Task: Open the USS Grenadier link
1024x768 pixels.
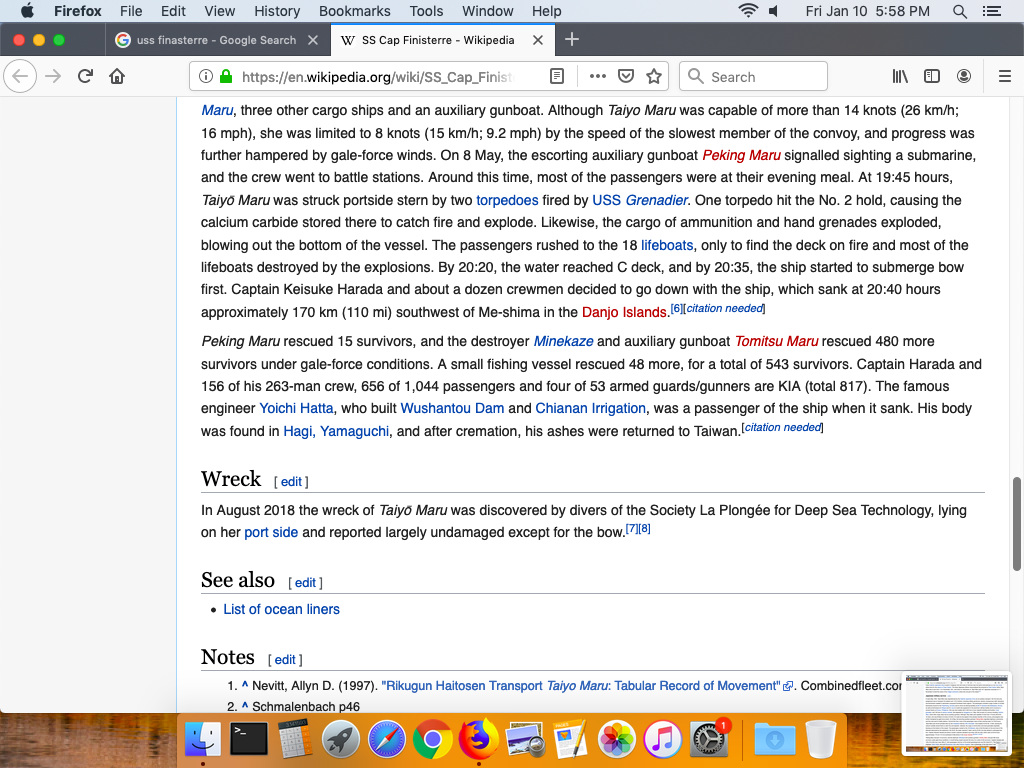Action: 640,200
